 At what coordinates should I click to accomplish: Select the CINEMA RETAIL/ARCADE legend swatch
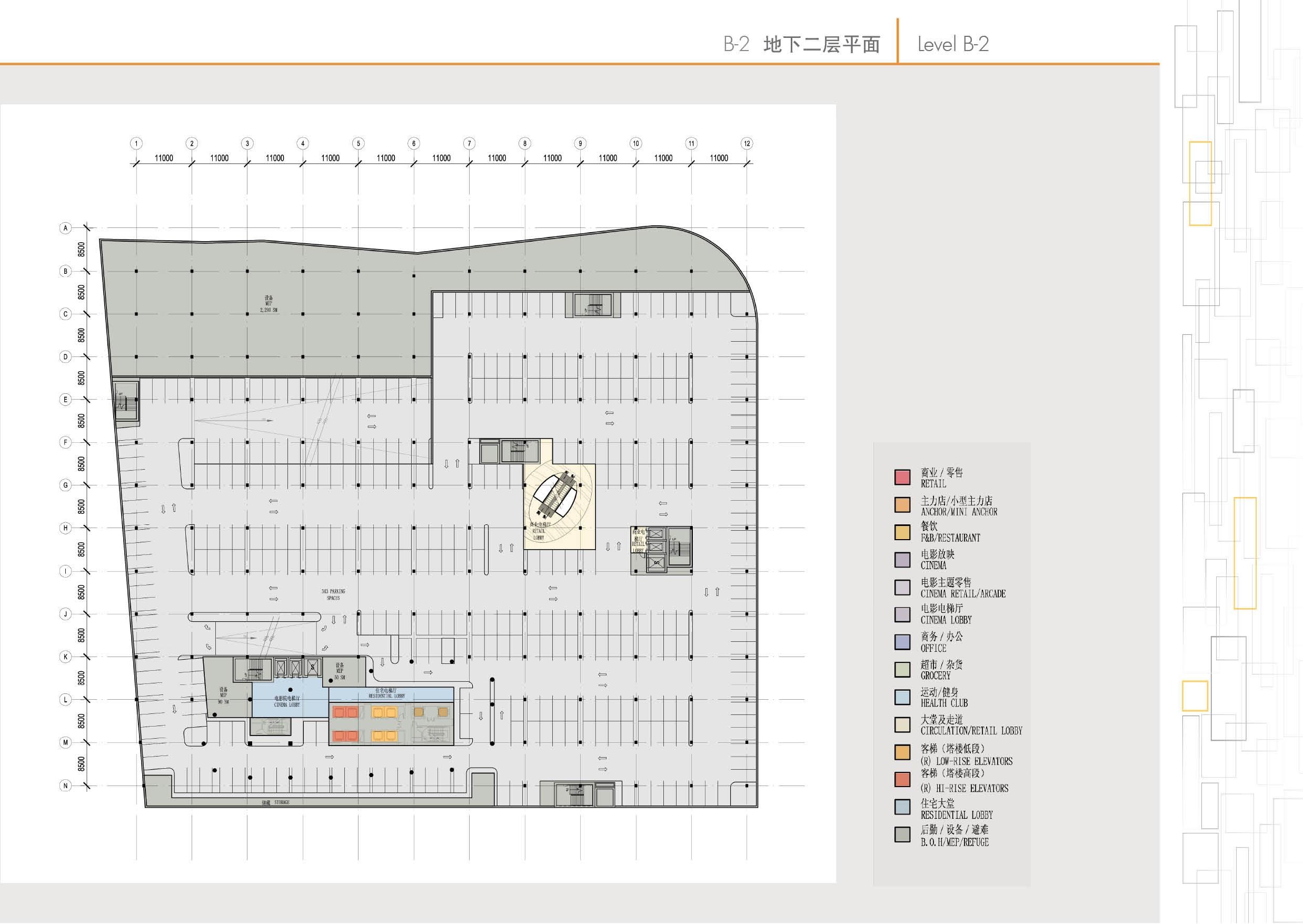[902, 587]
